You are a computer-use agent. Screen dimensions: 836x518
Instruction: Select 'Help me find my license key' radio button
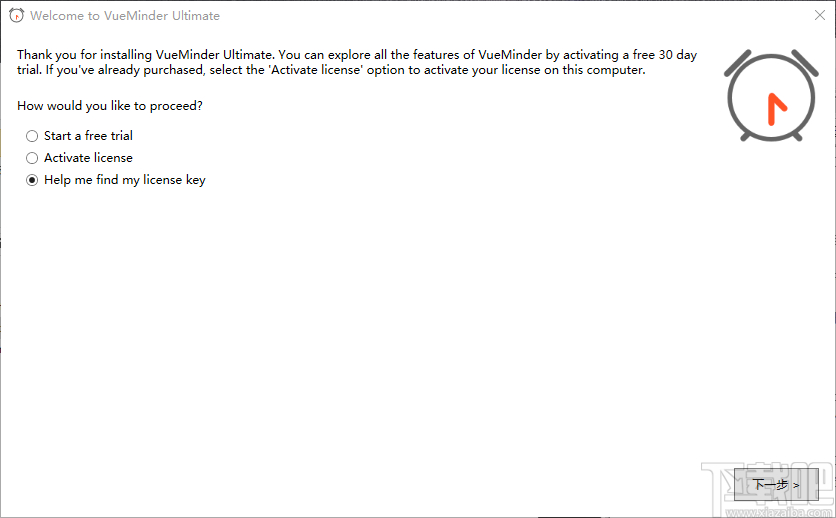[33, 180]
